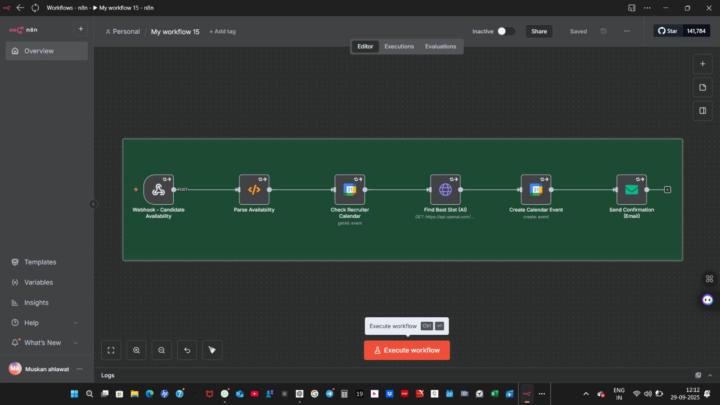
Task: Click the Logs panel header
Action: (x=407, y=375)
